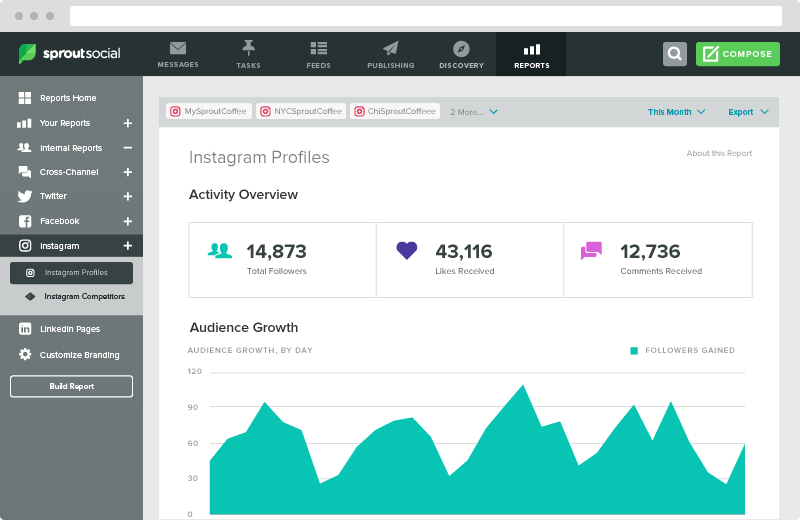
Task: Open the Feeds list icon
Action: pos(318,48)
